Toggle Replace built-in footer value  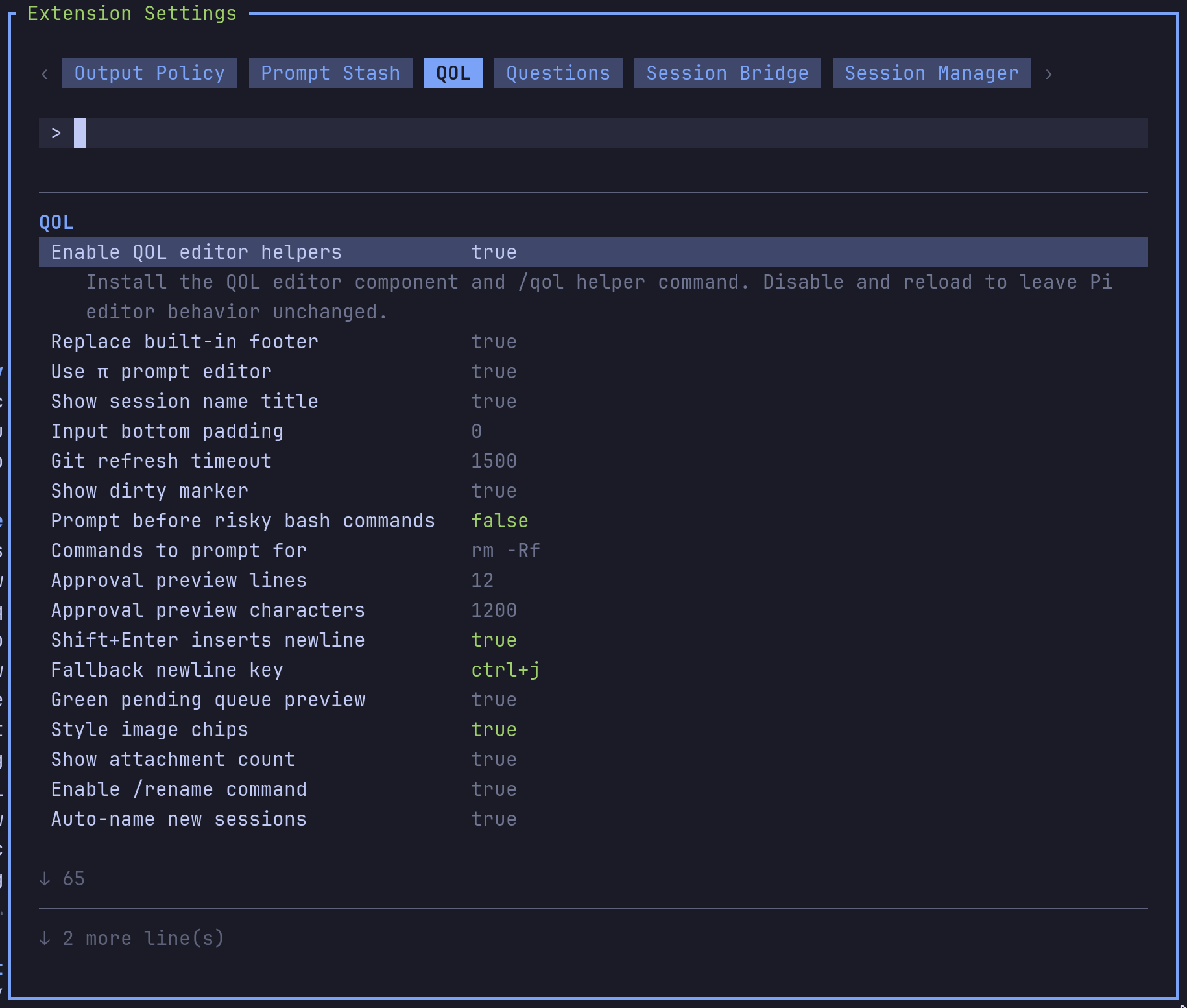click(x=494, y=342)
